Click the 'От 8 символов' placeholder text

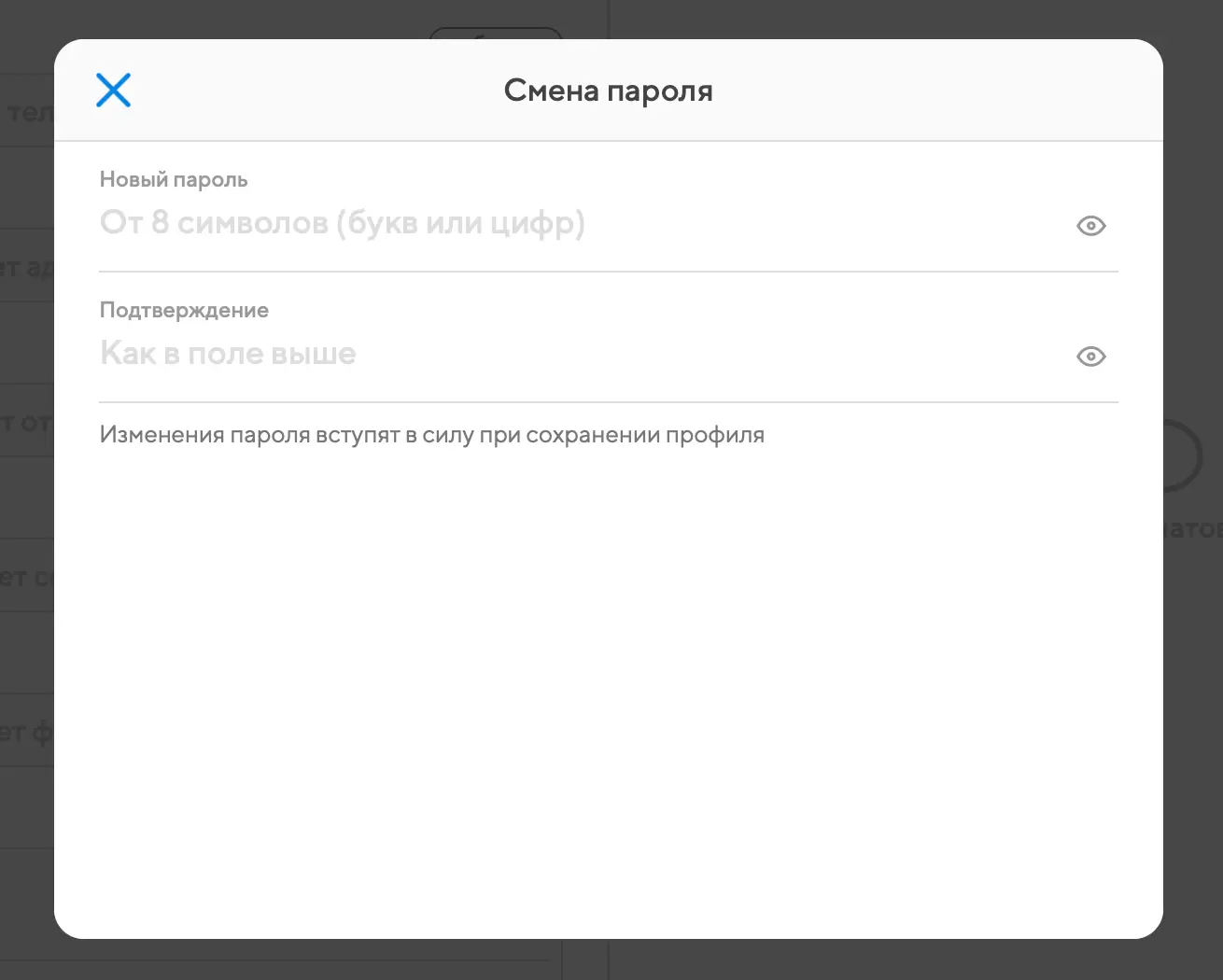[x=342, y=223]
